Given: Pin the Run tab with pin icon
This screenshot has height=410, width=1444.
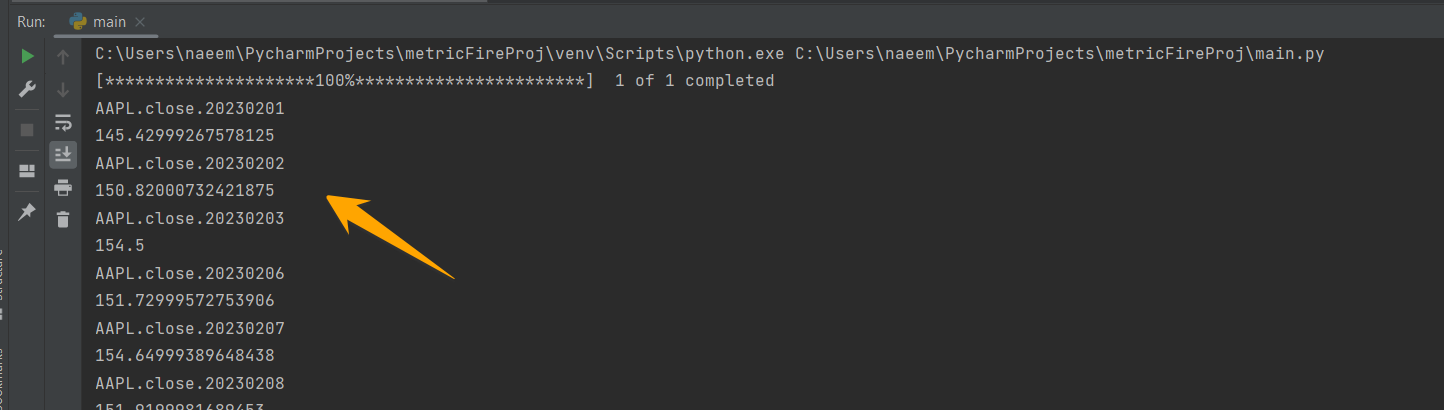Looking at the screenshot, I should [28, 211].
